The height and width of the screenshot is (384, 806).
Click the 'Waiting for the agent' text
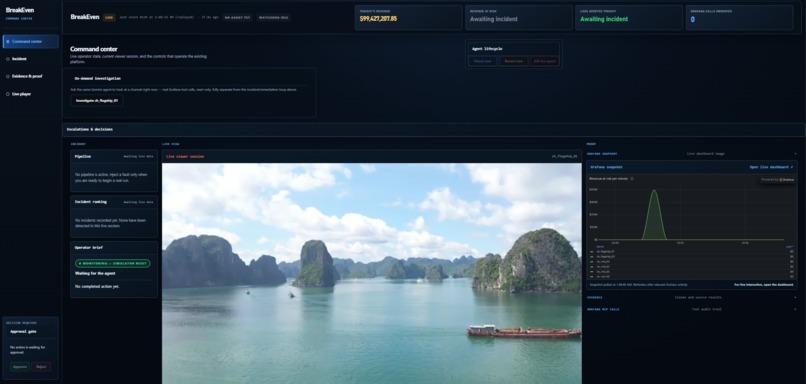[x=94, y=273]
